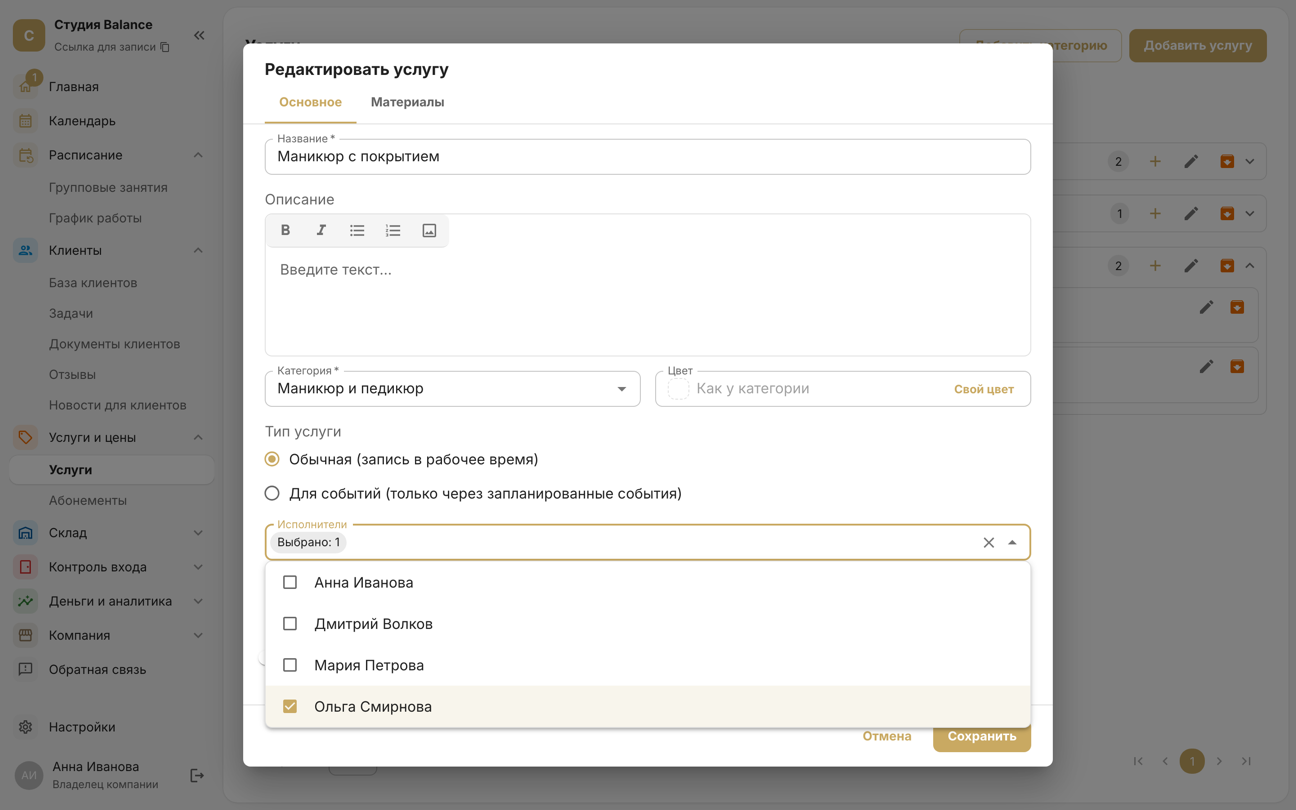
Task: Switch to the Материалы tab
Action: (407, 102)
